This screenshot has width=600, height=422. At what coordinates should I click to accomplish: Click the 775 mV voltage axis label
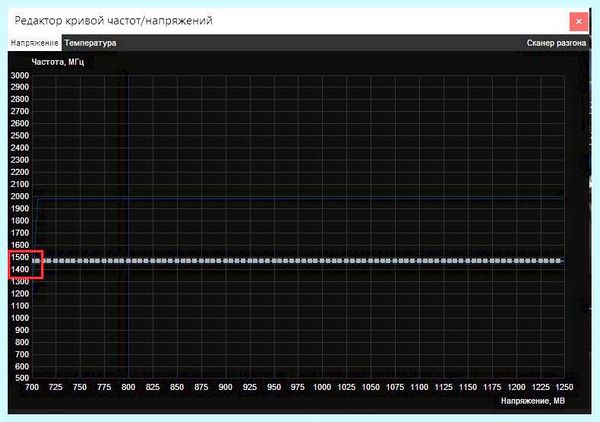104,387
